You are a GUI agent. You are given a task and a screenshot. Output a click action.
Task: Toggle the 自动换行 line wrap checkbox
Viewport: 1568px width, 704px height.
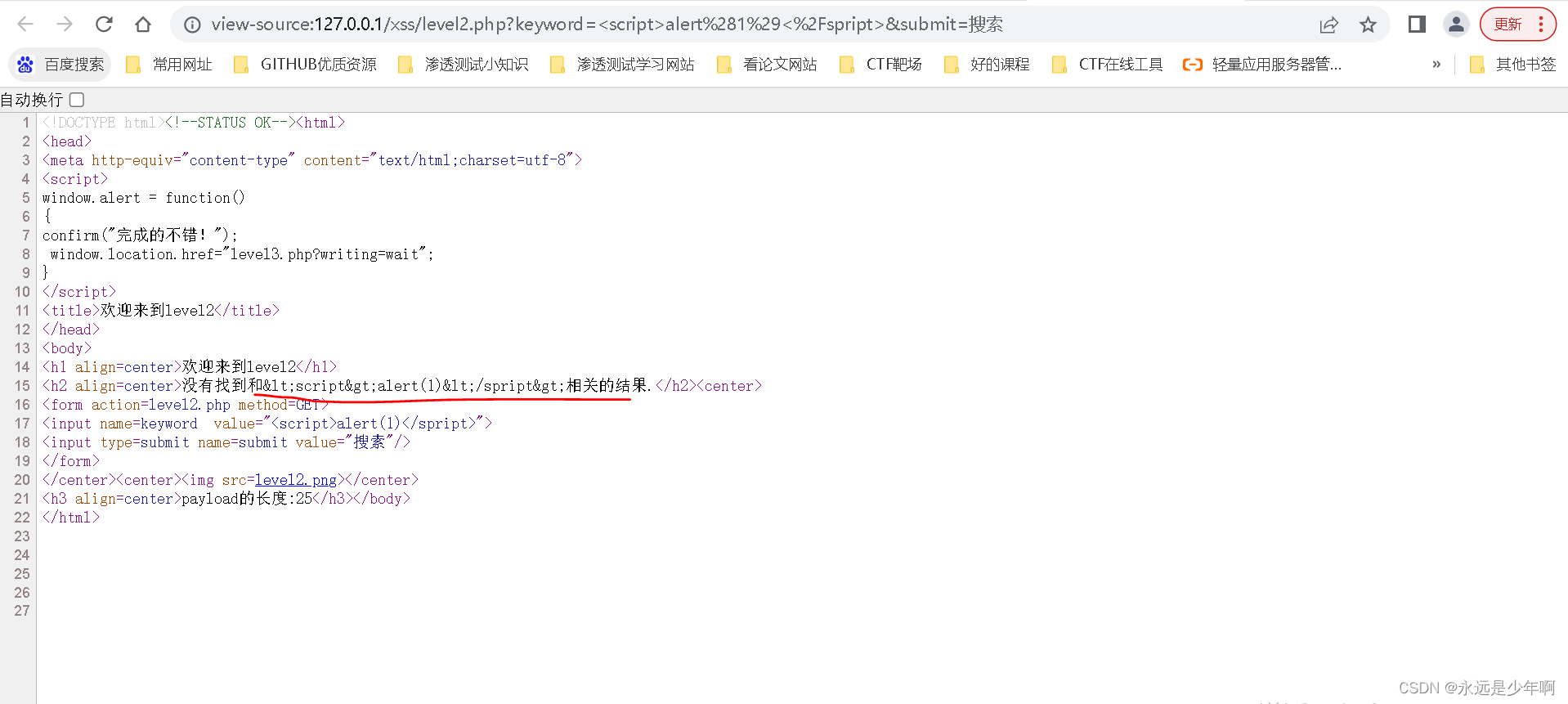pos(77,100)
